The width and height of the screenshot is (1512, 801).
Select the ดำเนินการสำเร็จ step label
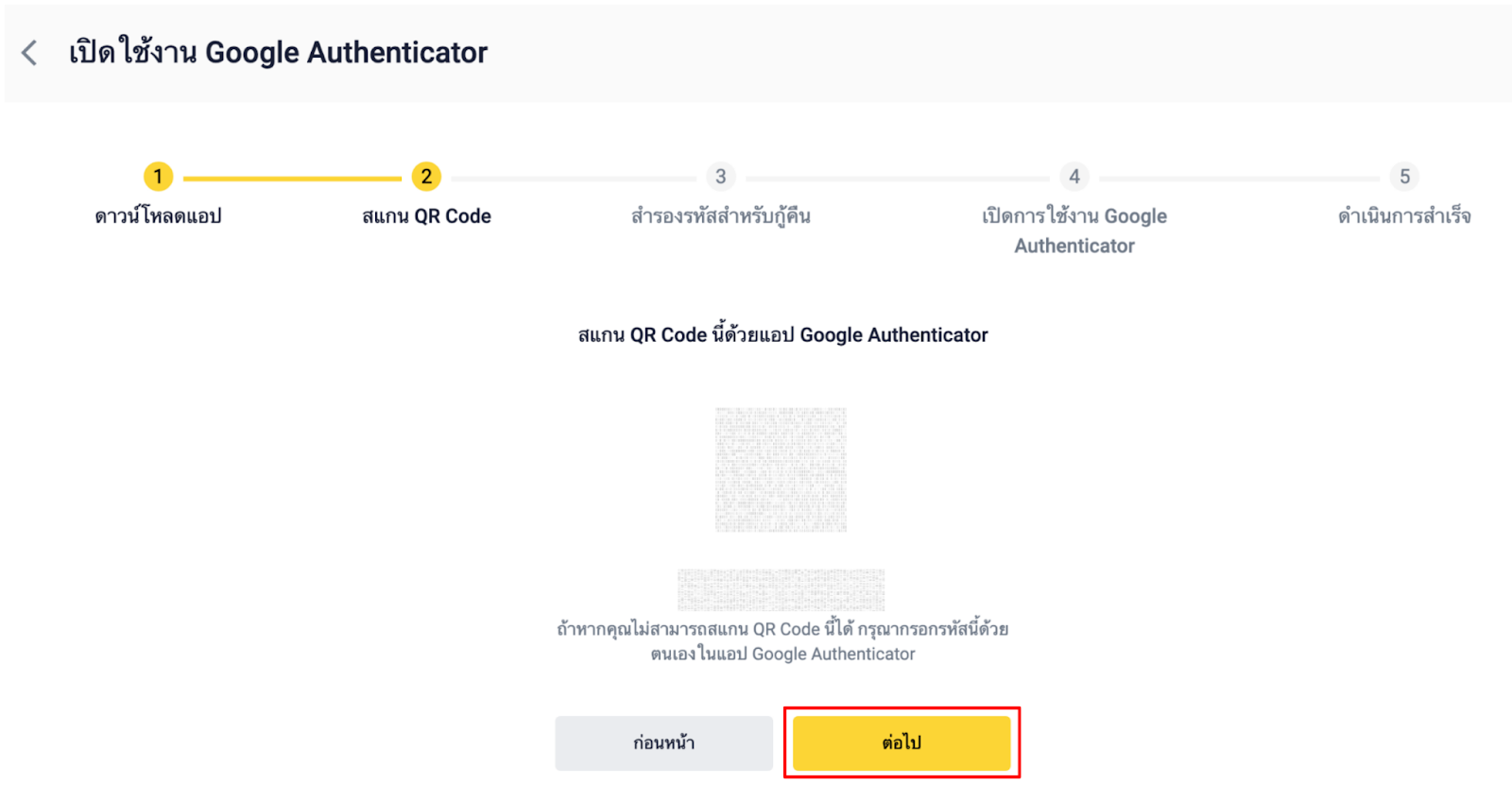[x=1404, y=216]
